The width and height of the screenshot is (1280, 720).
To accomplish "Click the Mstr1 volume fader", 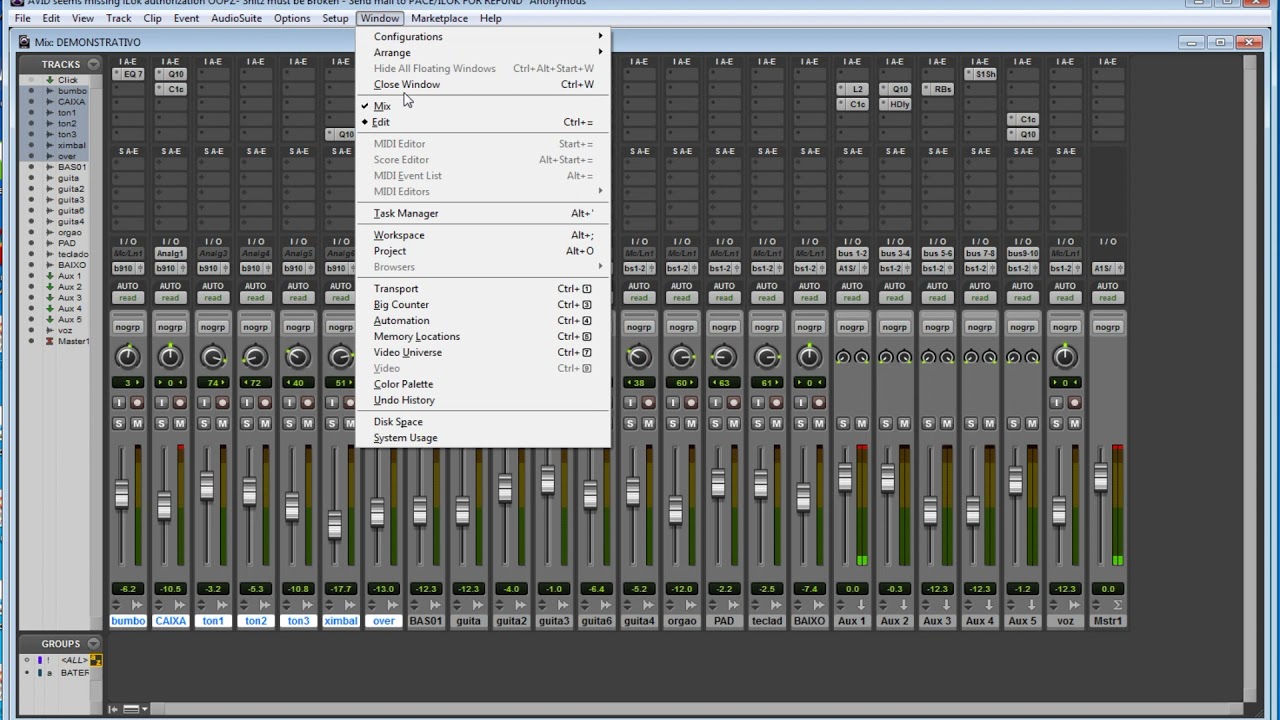I will click(1101, 477).
